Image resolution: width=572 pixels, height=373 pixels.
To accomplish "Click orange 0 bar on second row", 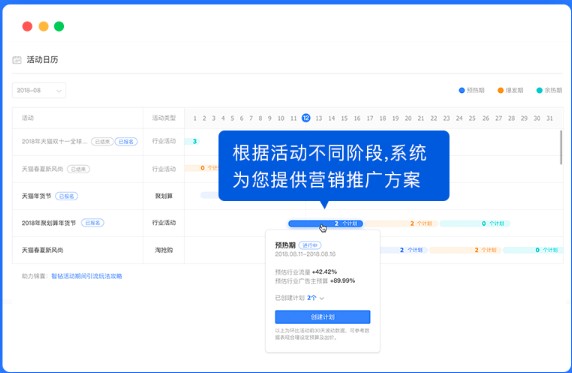I will (x=202, y=168).
